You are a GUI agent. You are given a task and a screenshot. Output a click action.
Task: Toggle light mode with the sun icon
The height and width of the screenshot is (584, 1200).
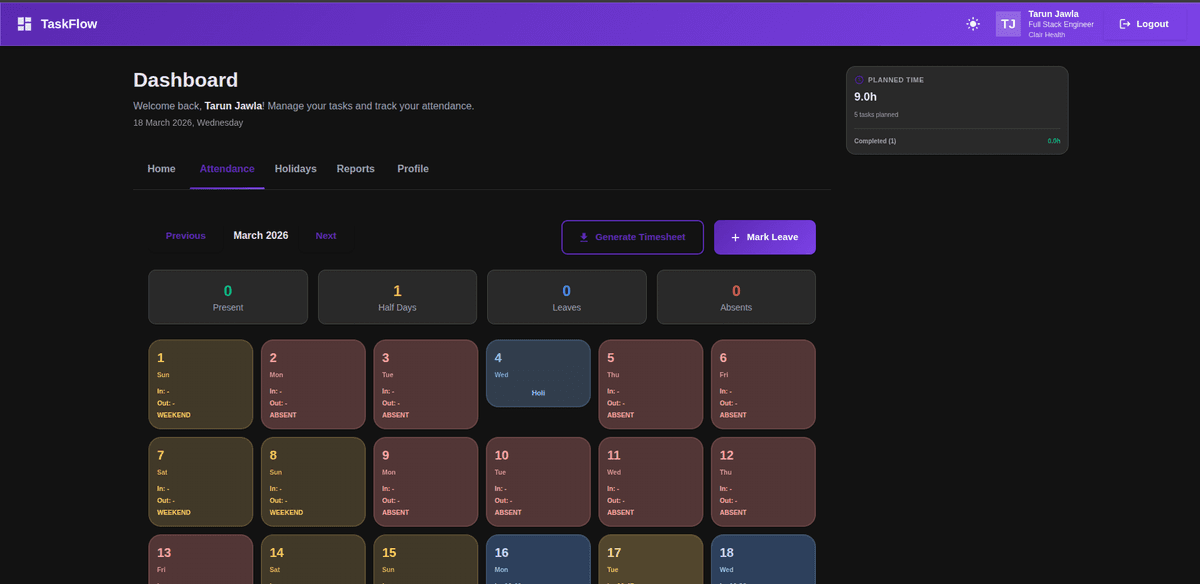click(x=972, y=23)
